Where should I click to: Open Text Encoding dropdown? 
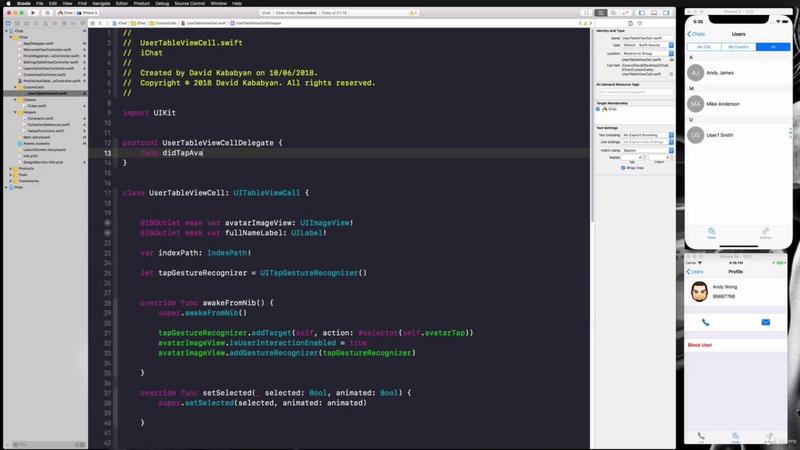point(647,135)
